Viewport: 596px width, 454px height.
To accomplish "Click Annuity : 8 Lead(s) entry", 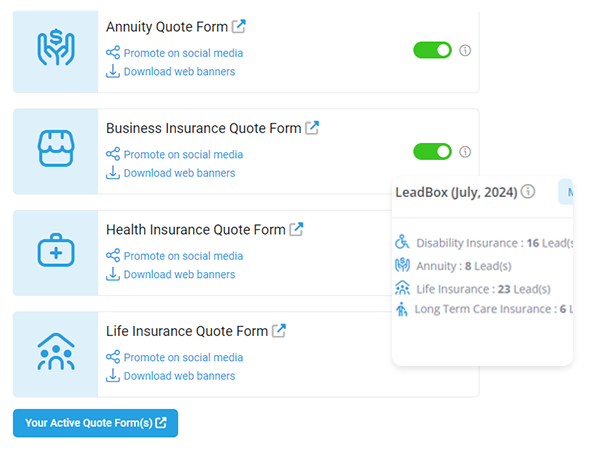I will click(x=453, y=266).
